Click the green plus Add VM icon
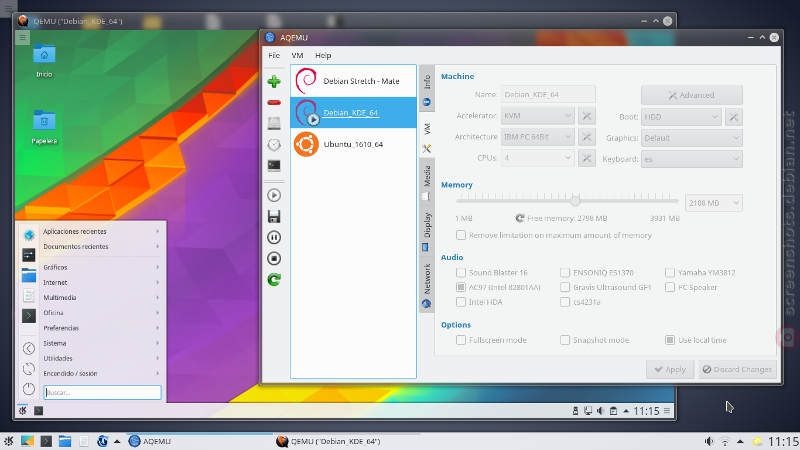 274,82
